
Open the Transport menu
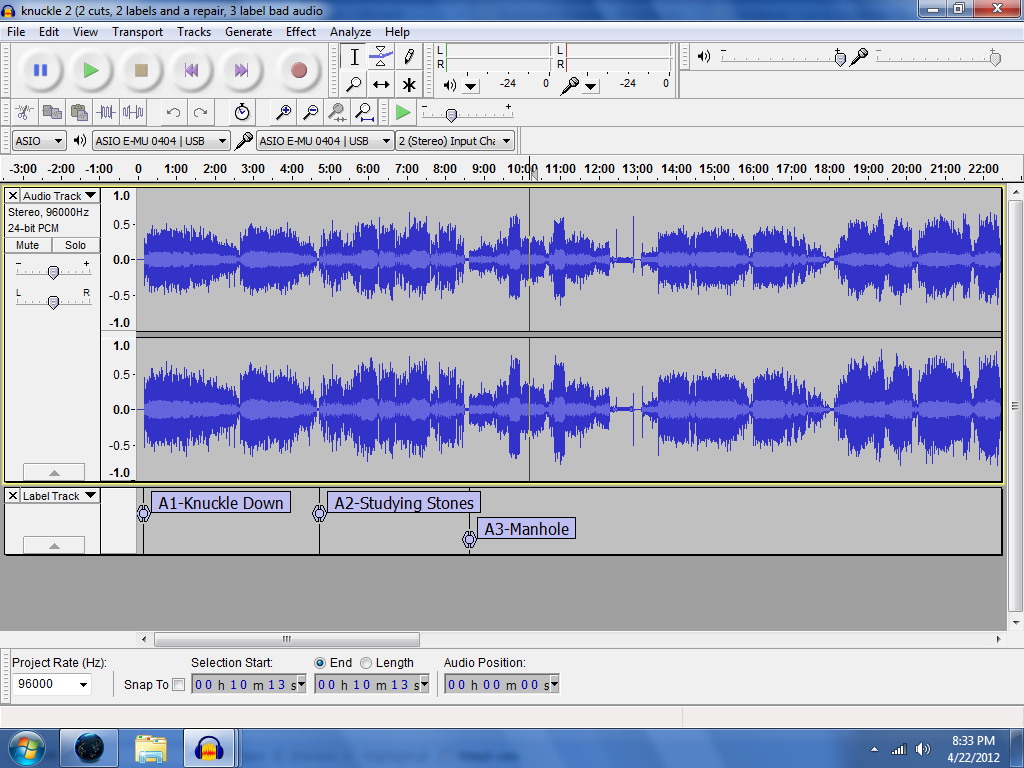137,31
